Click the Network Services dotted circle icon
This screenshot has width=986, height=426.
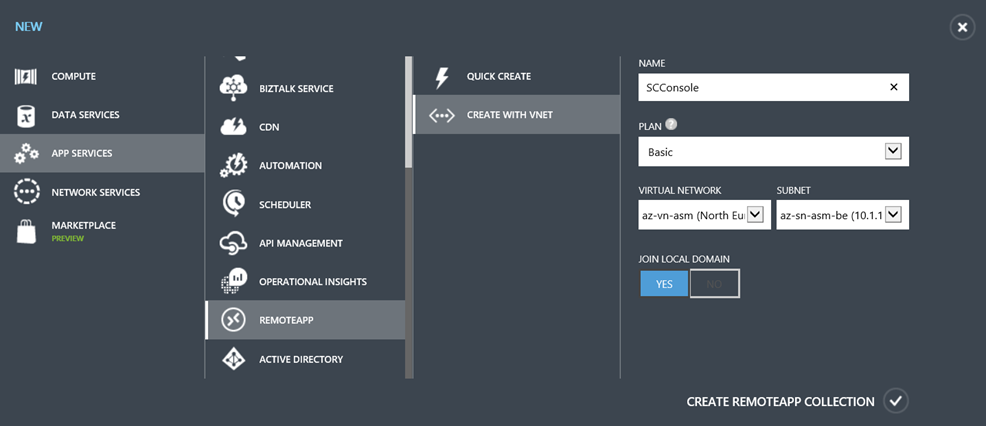27,193
